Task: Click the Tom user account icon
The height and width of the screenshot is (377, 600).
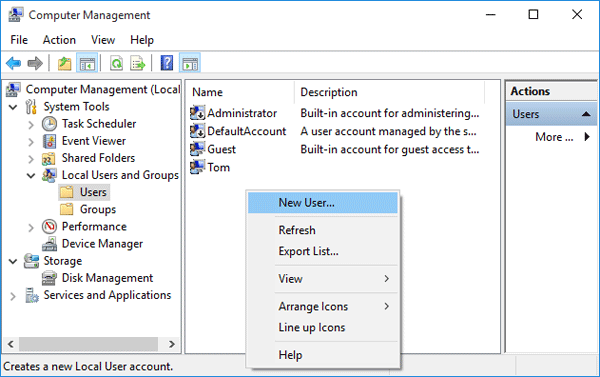Action: (x=197, y=167)
